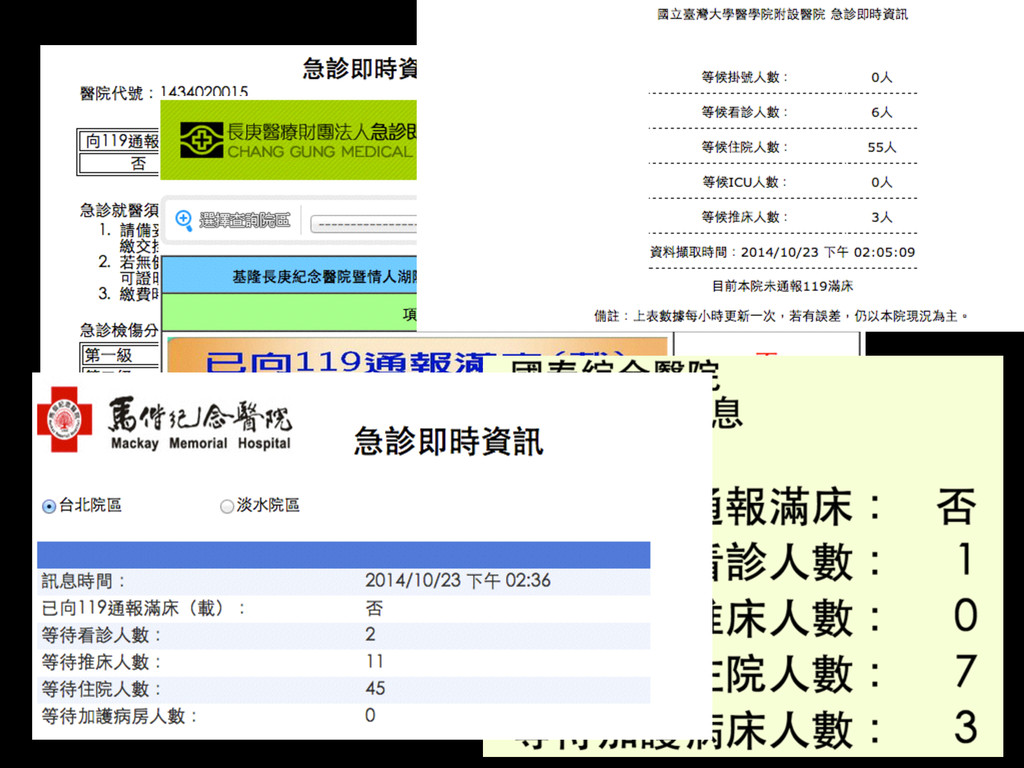Click 住院人數 value 7 in yellow window

[965, 673]
